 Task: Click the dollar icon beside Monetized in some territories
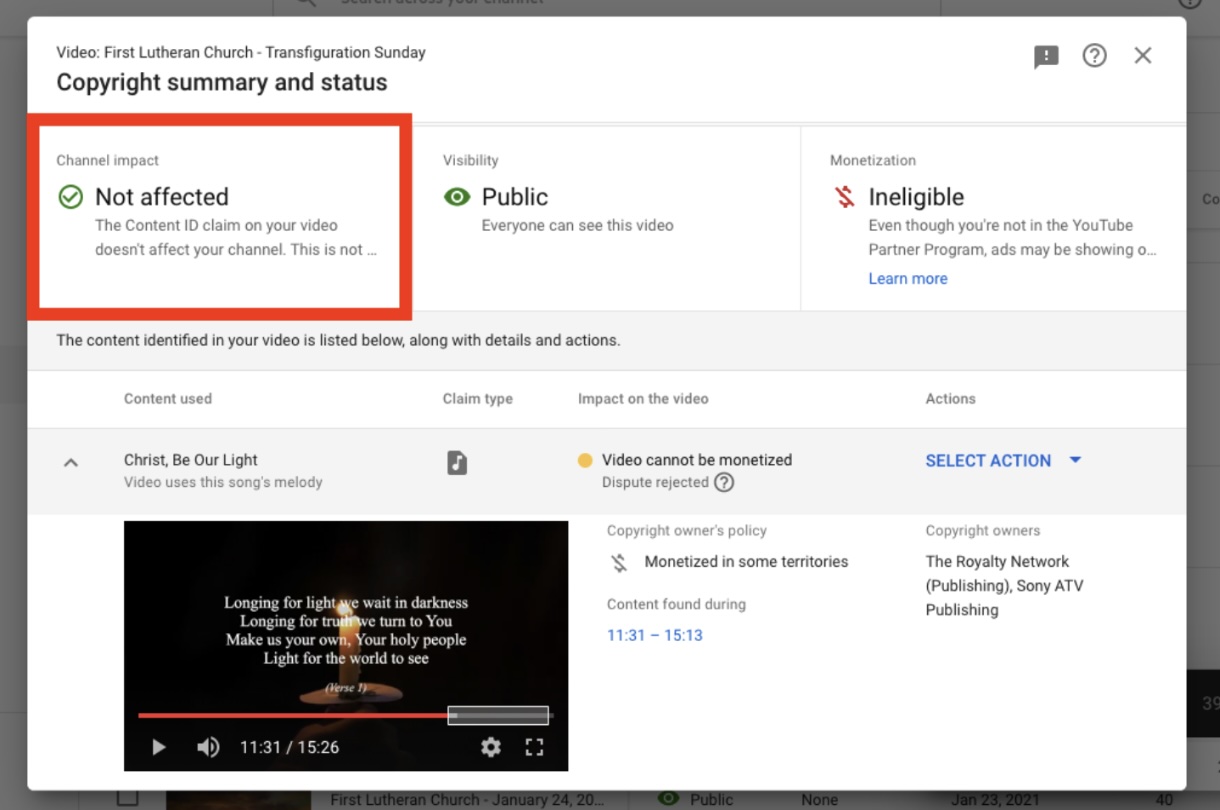coord(617,562)
